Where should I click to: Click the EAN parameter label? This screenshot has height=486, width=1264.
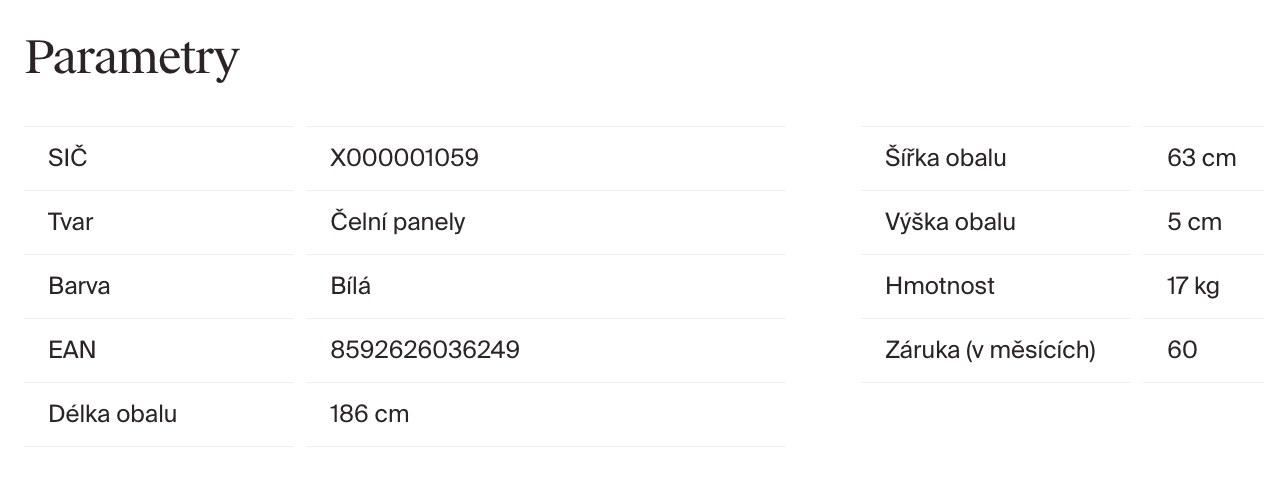point(72,350)
